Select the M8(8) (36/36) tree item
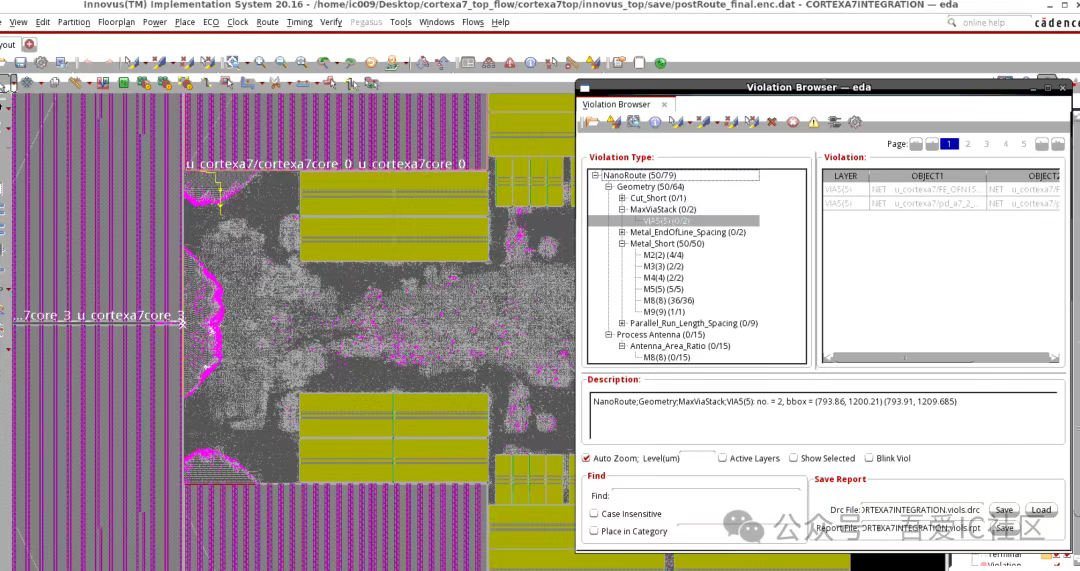This screenshot has height=571, width=1080. pyautogui.click(x=668, y=300)
